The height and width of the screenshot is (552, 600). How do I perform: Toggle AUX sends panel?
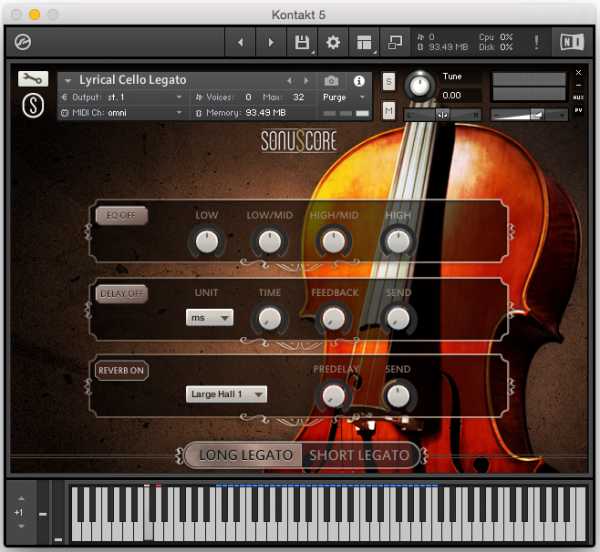coord(578,98)
